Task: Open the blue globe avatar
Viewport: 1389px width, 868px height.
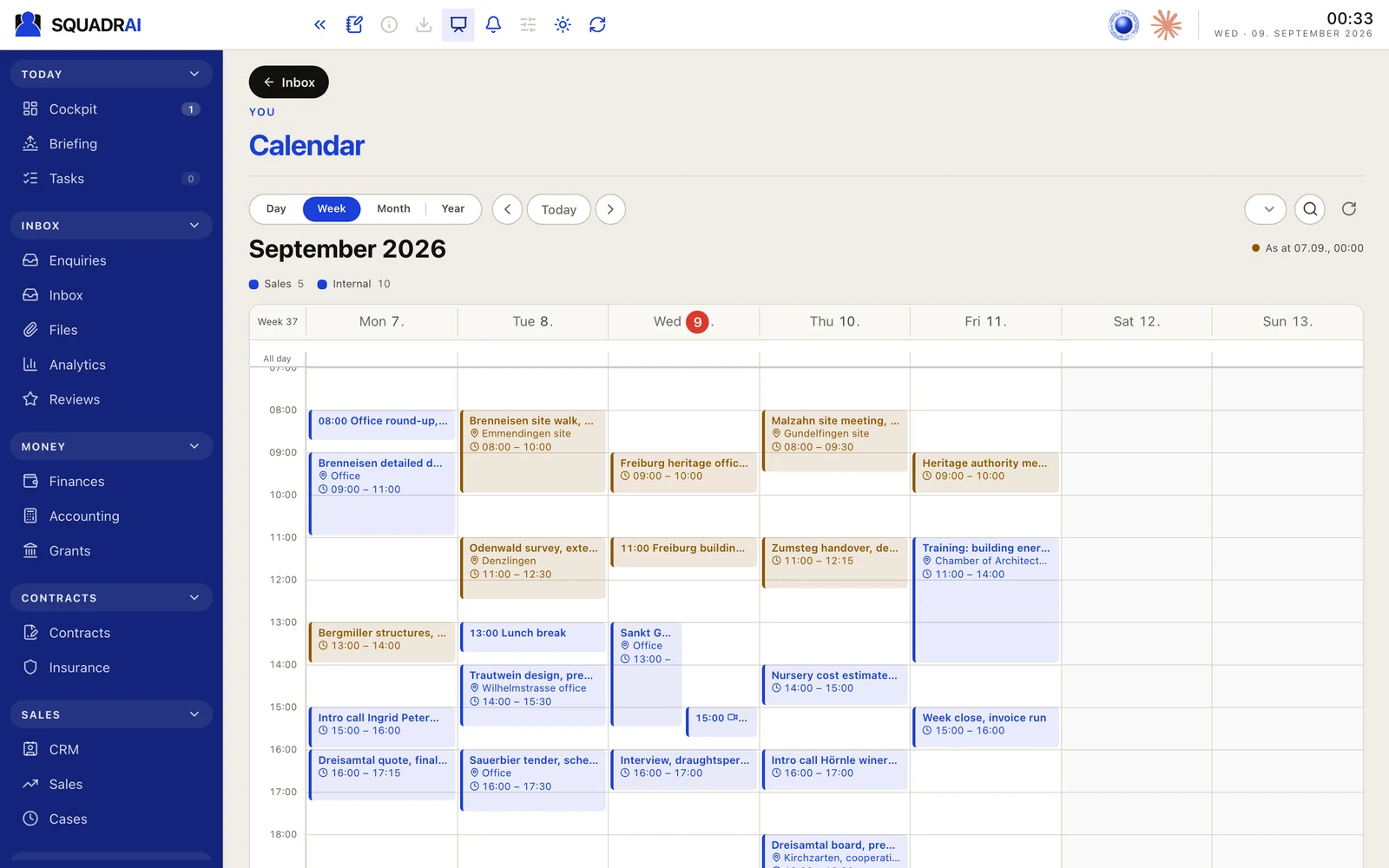Action: coord(1123,24)
